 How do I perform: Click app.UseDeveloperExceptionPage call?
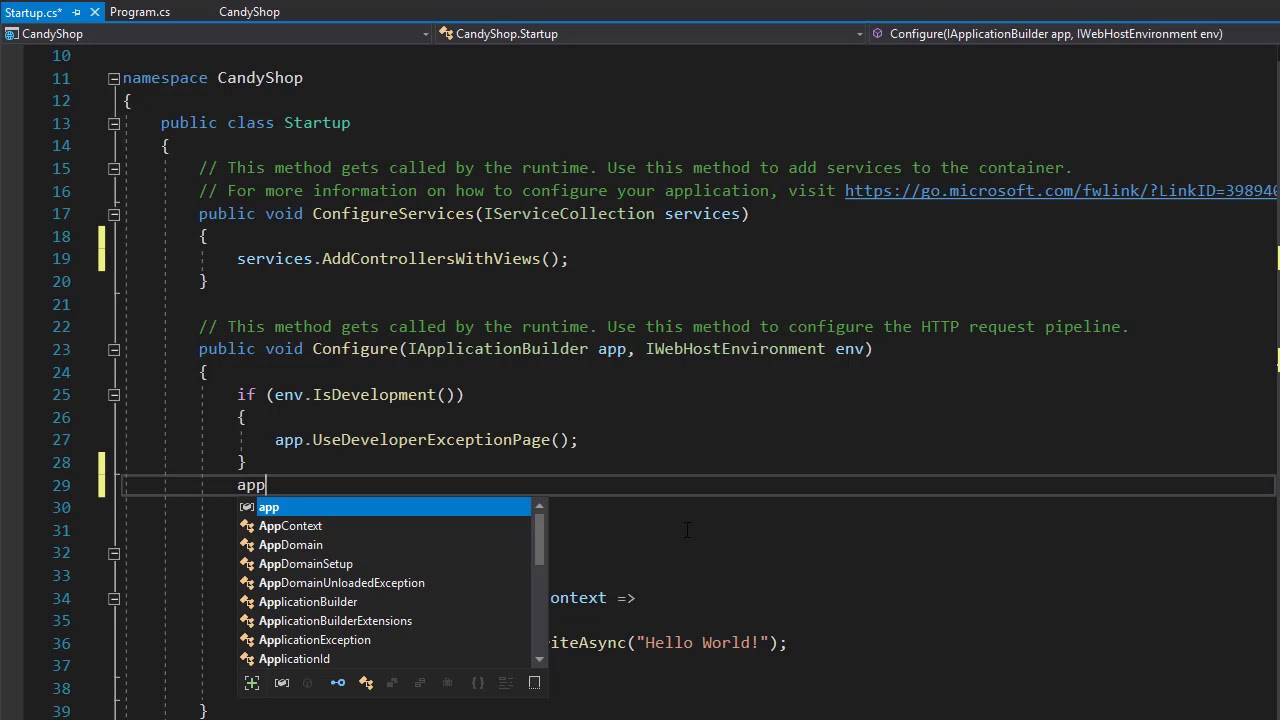click(426, 440)
